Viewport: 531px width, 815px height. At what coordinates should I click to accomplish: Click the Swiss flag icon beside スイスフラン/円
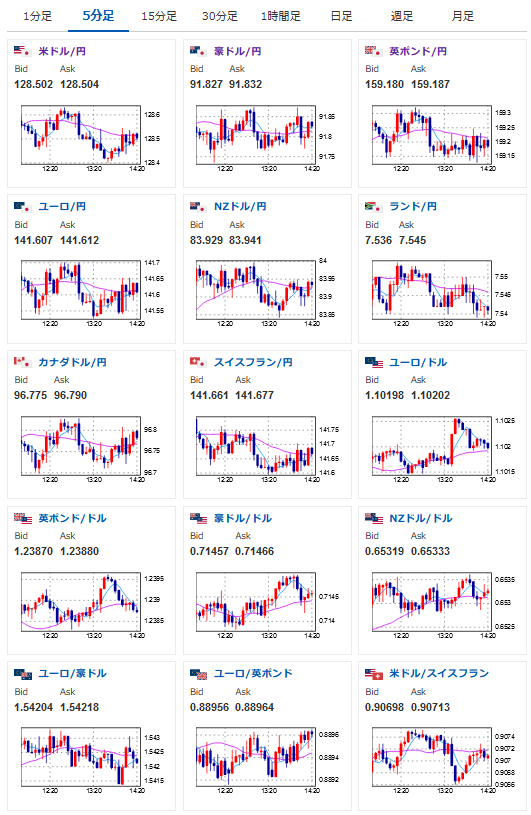pos(198,362)
